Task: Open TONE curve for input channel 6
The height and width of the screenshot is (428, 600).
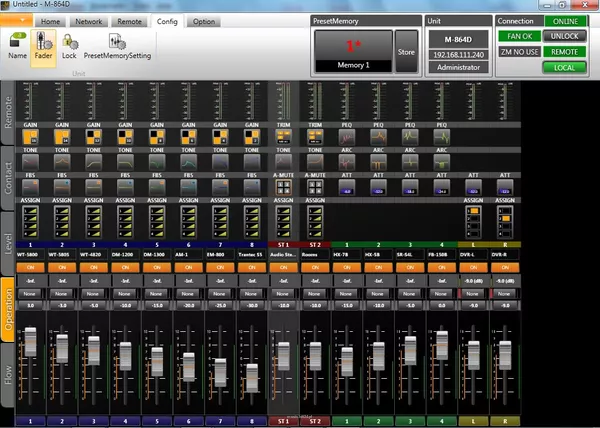Action: click(x=189, y=162)
